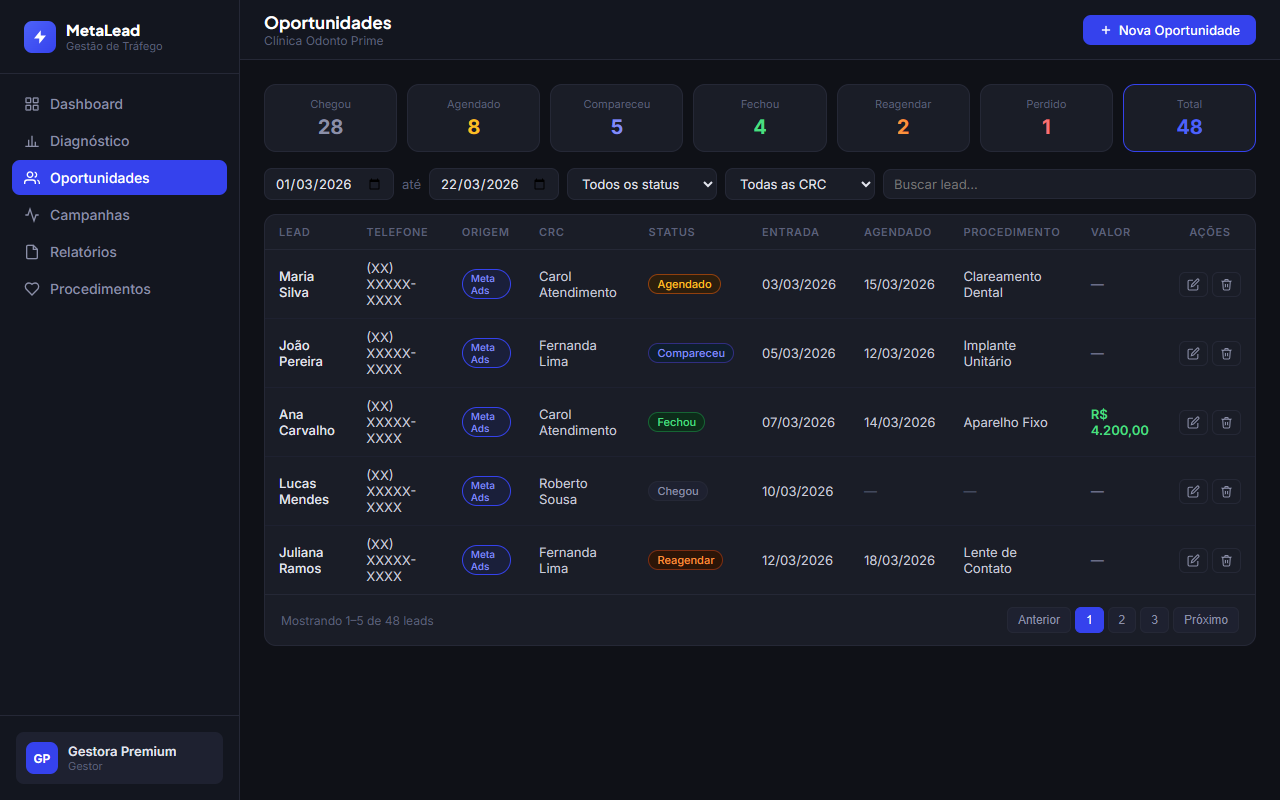Image resolution: width=1280 pixels, height=800 pixels.
Task: Edit Juliana Ramos lead row
Action: [x=1193, y=561]
